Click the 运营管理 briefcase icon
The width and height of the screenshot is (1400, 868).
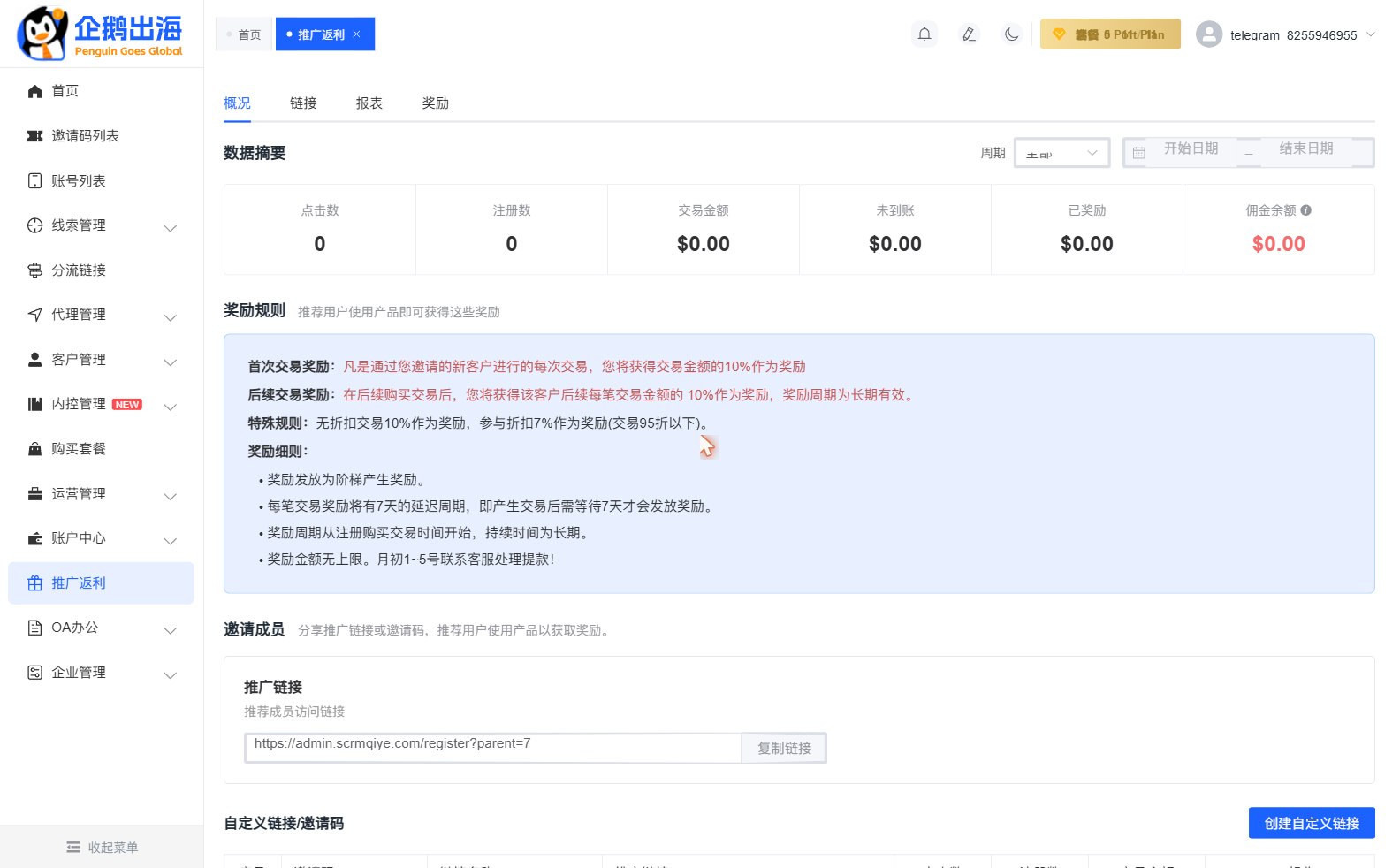pos(34,493)
